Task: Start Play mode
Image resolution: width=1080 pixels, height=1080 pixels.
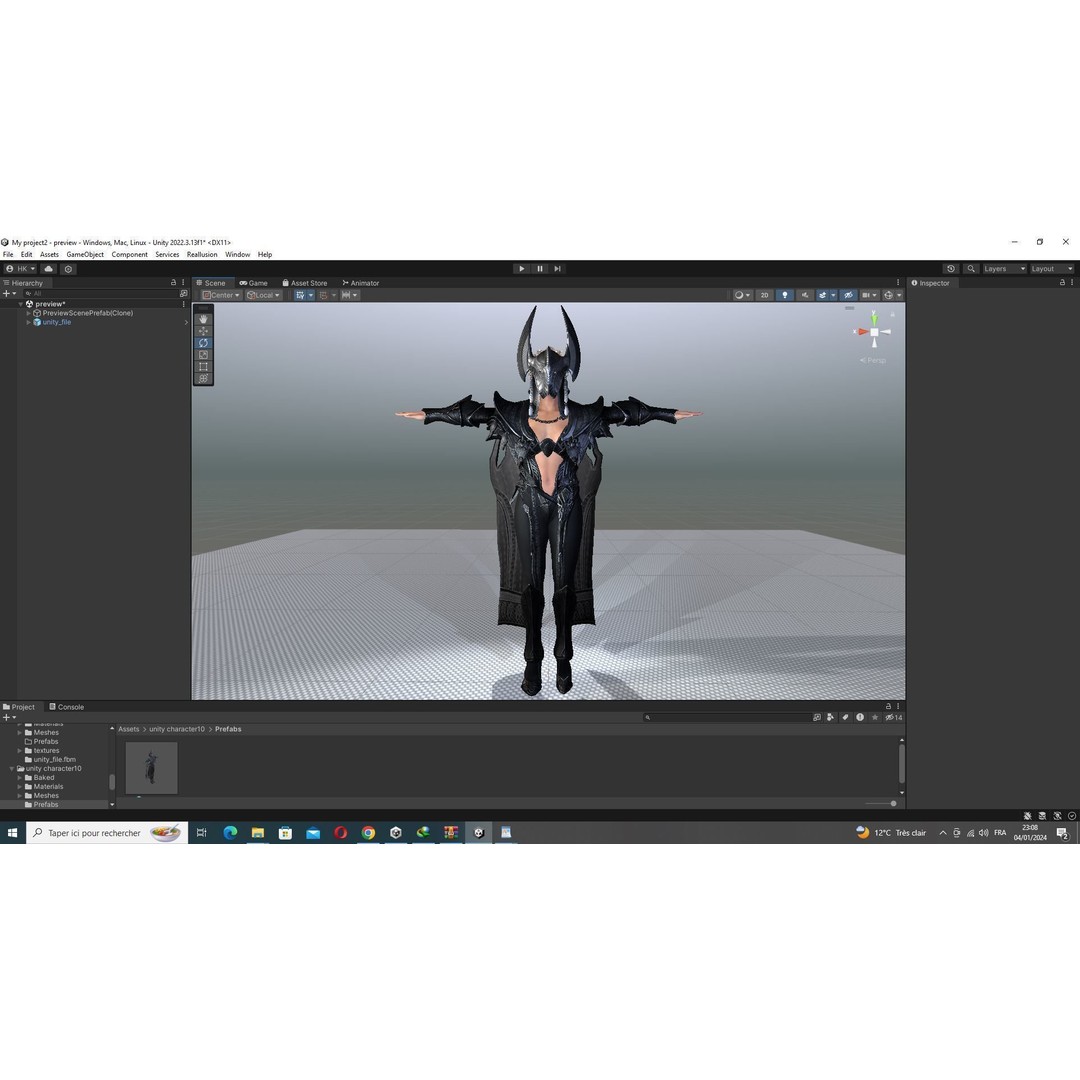Action: pos(521,269)
